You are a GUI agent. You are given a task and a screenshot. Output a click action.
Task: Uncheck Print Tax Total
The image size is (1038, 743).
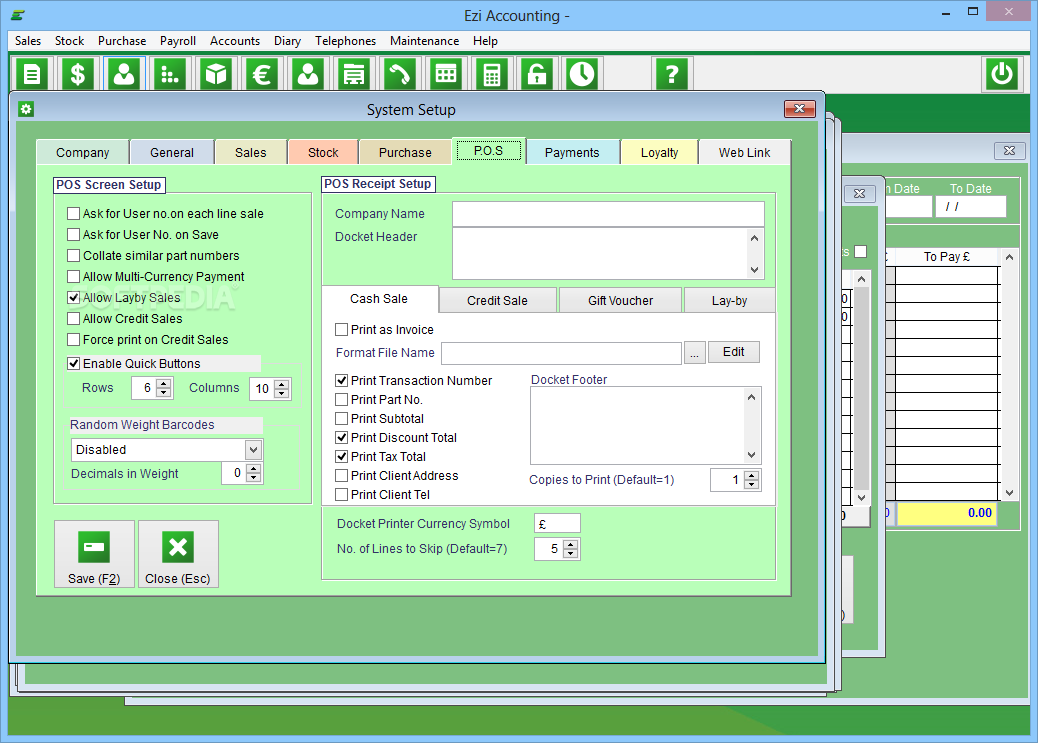coord(342,457)
